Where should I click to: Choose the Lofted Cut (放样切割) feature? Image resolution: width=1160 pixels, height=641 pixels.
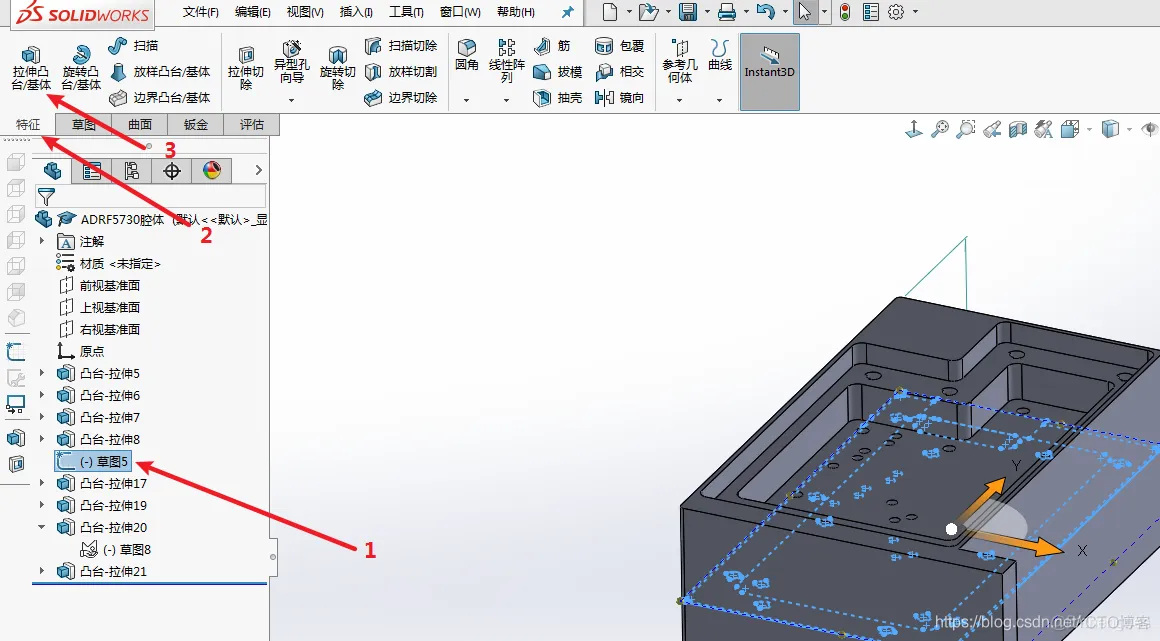pyautogui.click(x=401, y=72)
